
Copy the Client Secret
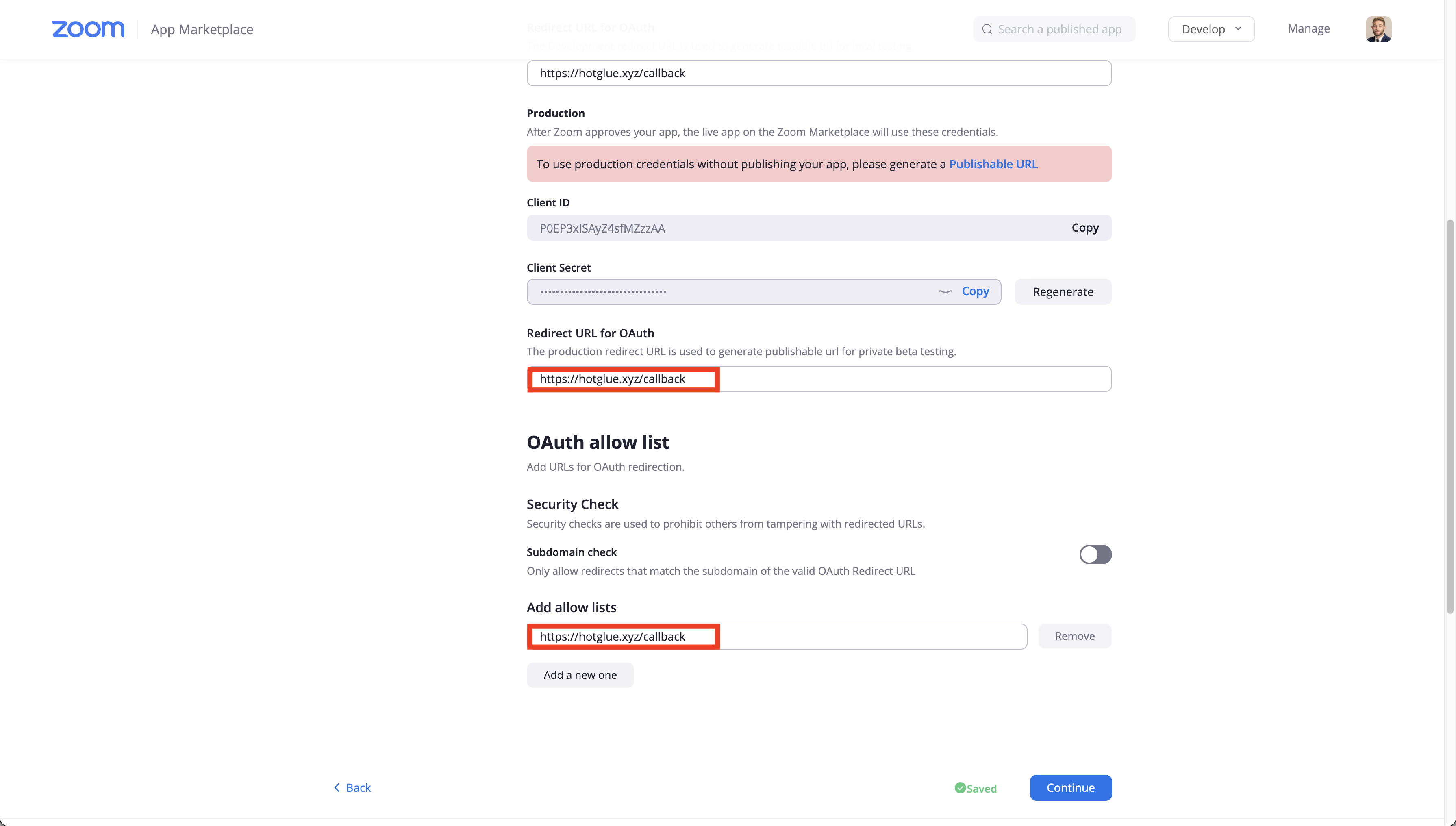975,291
